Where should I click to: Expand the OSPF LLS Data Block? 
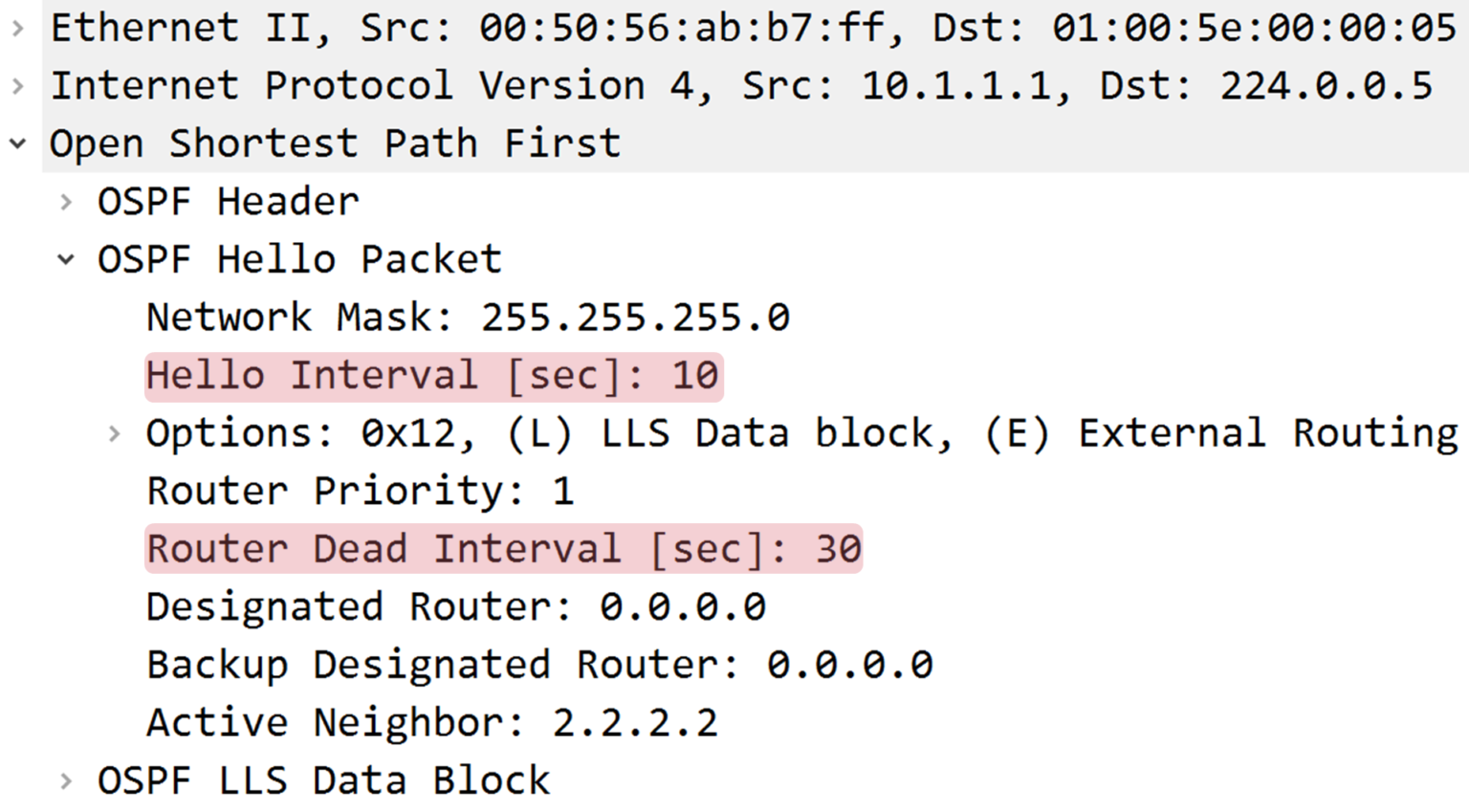coord(65,779)
